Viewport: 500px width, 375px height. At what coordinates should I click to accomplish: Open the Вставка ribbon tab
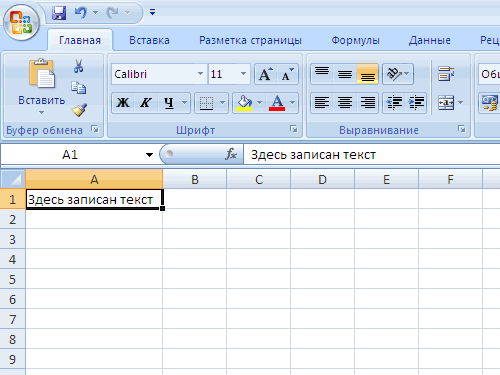point(149,40)
